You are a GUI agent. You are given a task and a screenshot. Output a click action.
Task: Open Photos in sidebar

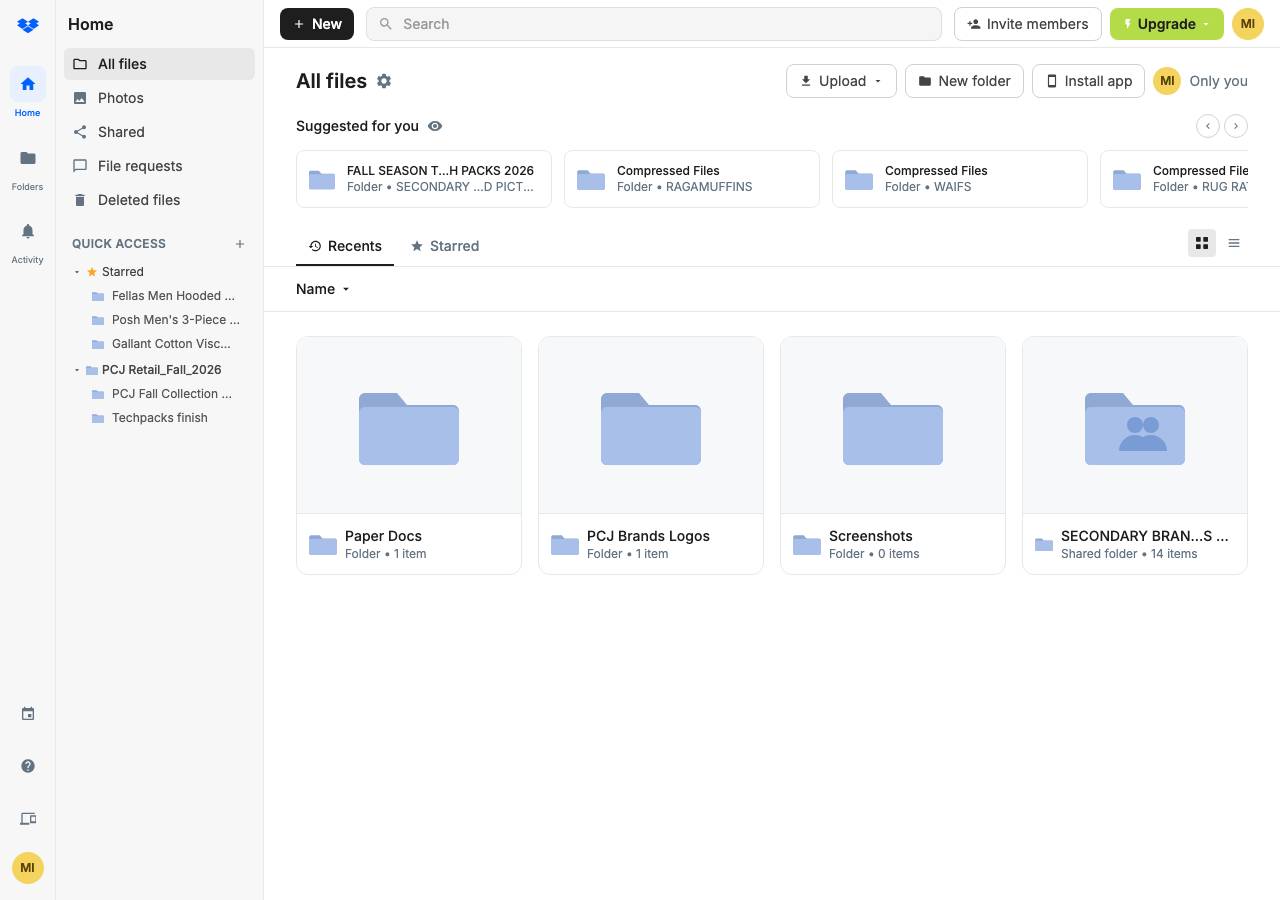tap(159, 98)
